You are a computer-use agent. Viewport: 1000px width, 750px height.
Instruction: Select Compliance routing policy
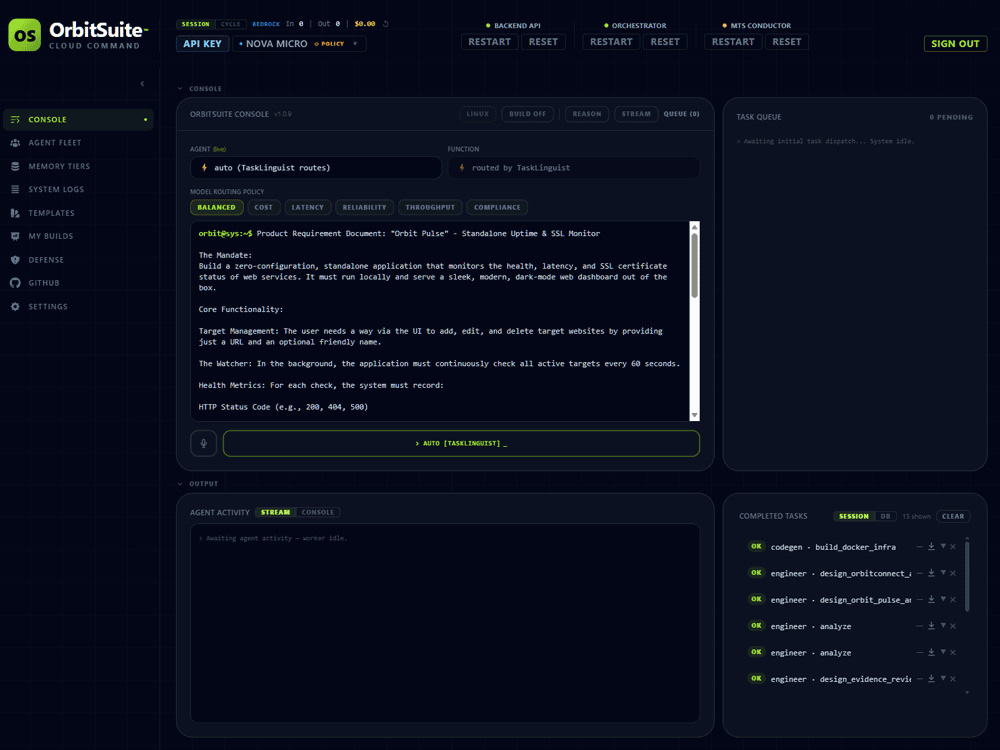497,207
